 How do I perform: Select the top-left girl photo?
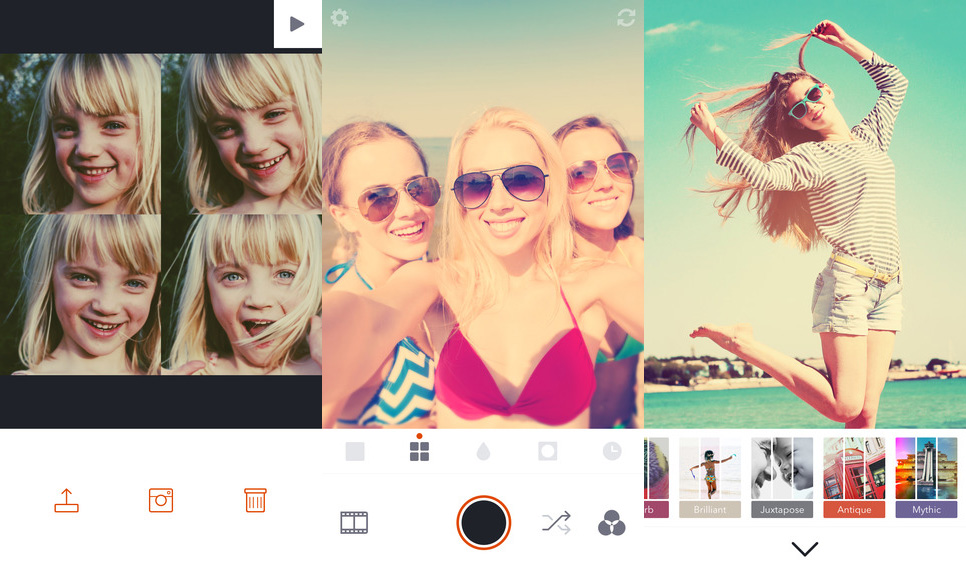[80, 134]
